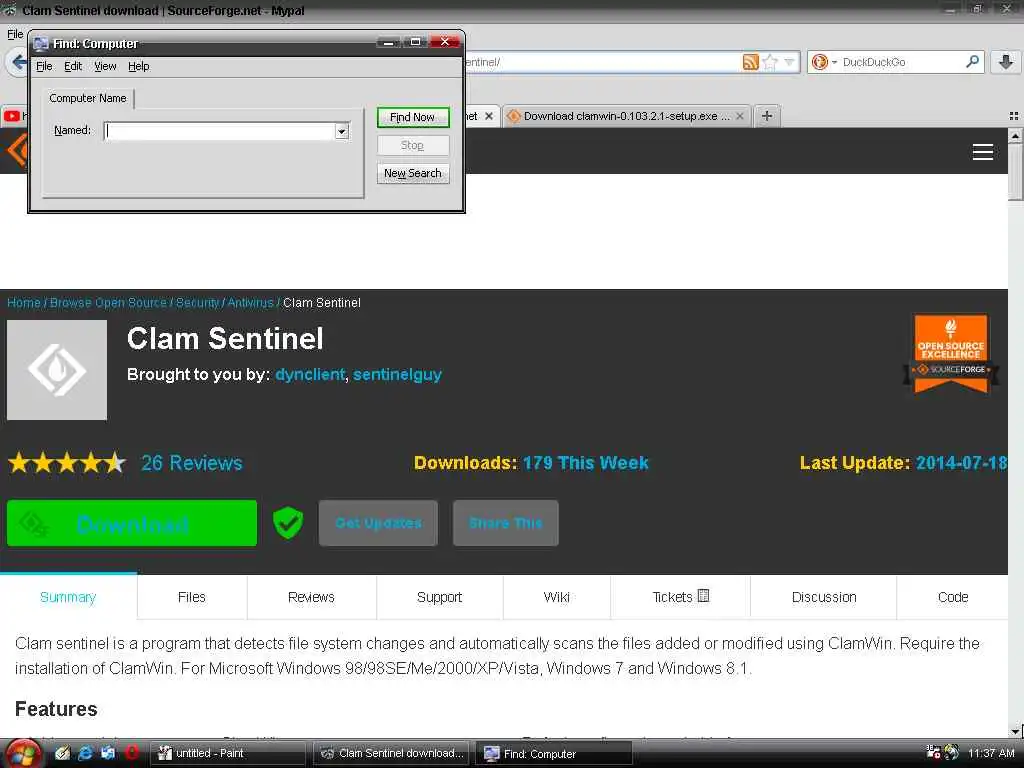Follow the Antivirus breadcrumb link

[250, 302]
